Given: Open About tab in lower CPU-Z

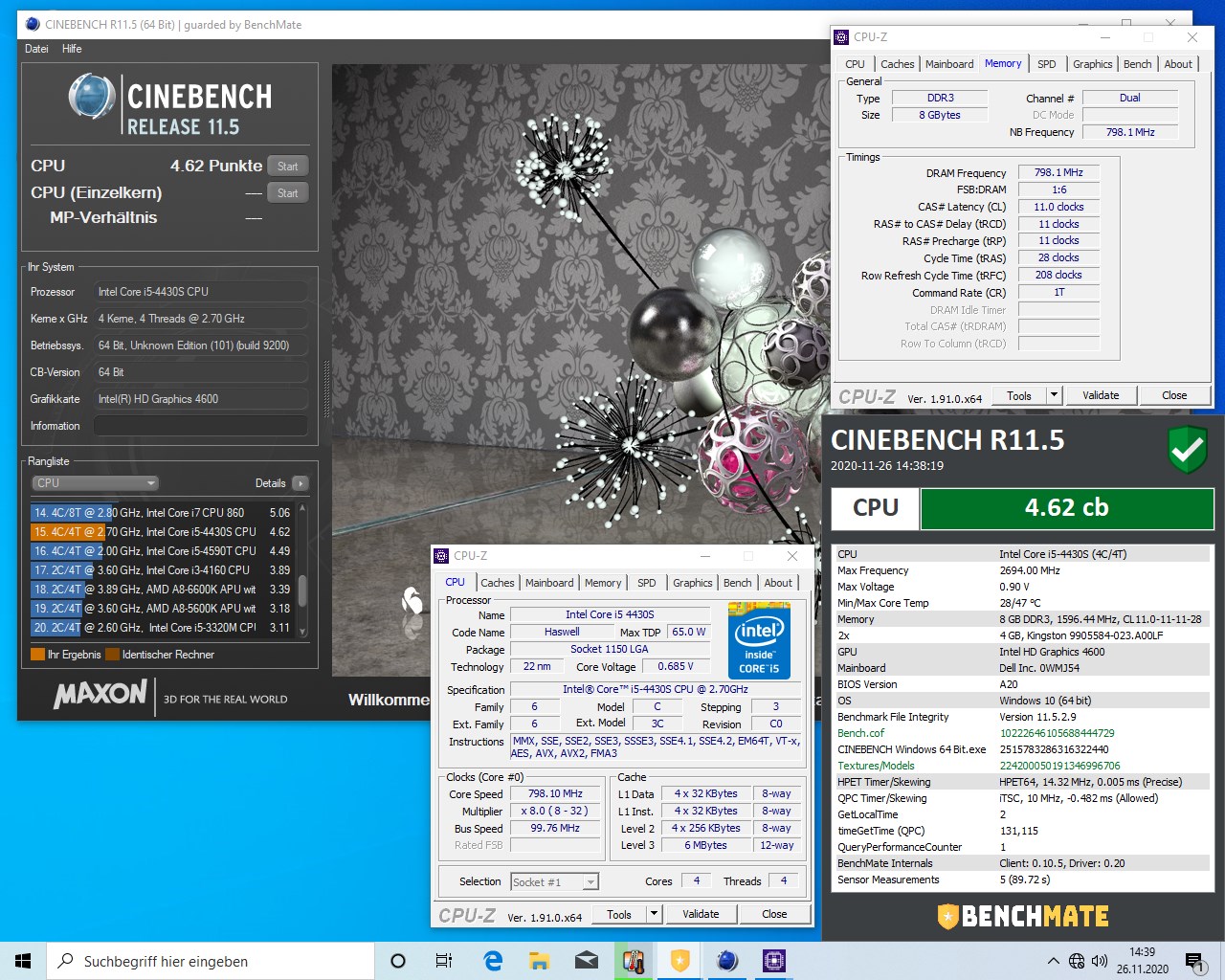Looking at the screenshot, I should 778,583.
